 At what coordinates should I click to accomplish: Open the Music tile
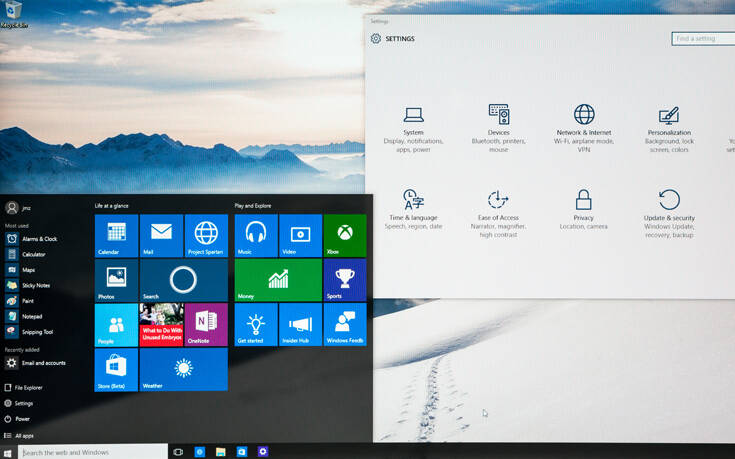coord(256,236)
